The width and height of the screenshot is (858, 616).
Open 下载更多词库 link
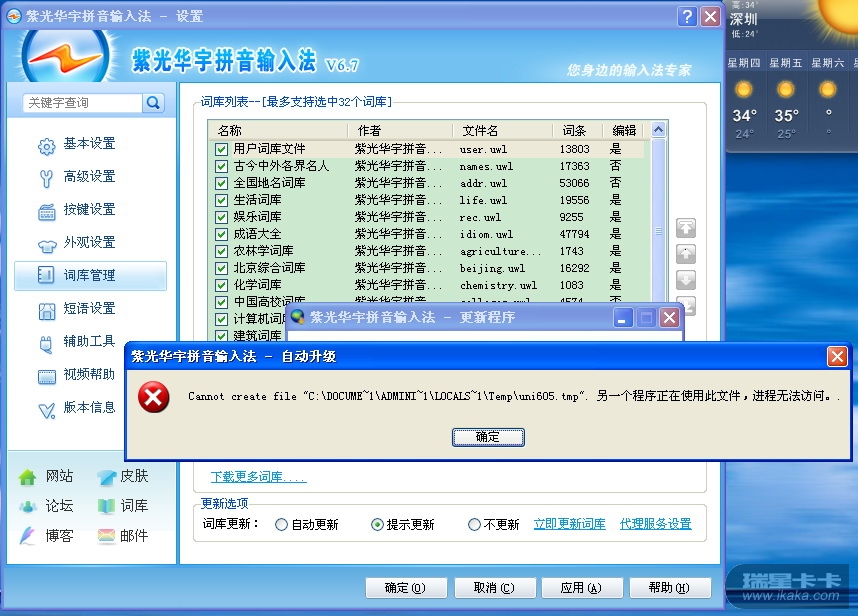[258, 477]
